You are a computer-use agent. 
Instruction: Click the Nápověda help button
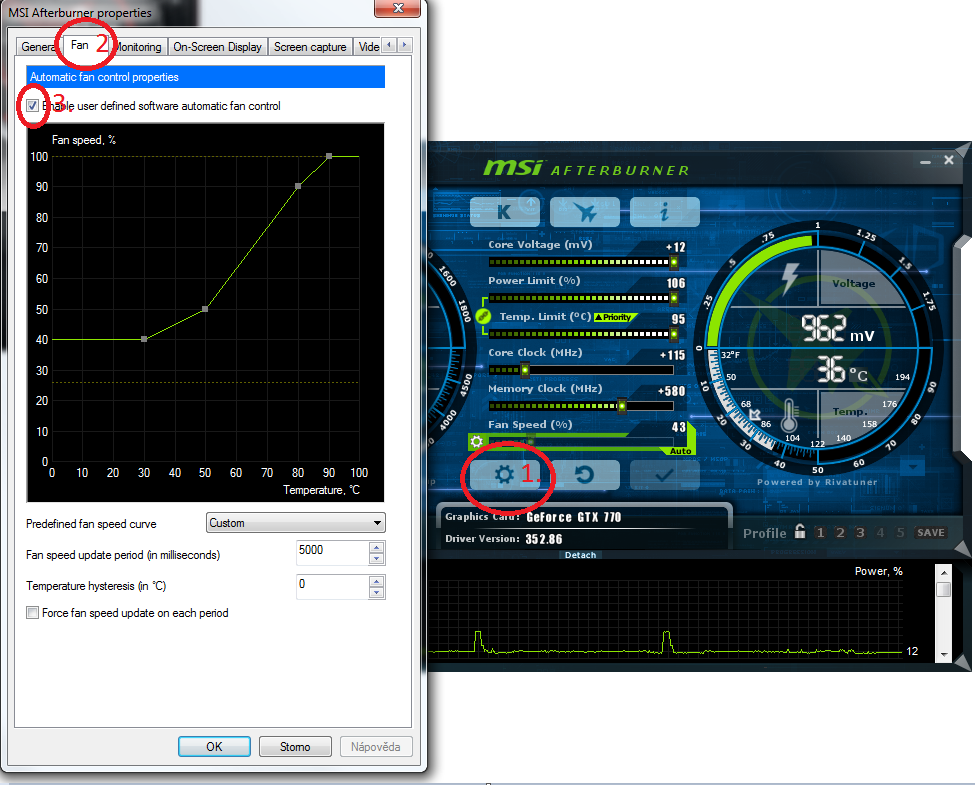(376, 746)
